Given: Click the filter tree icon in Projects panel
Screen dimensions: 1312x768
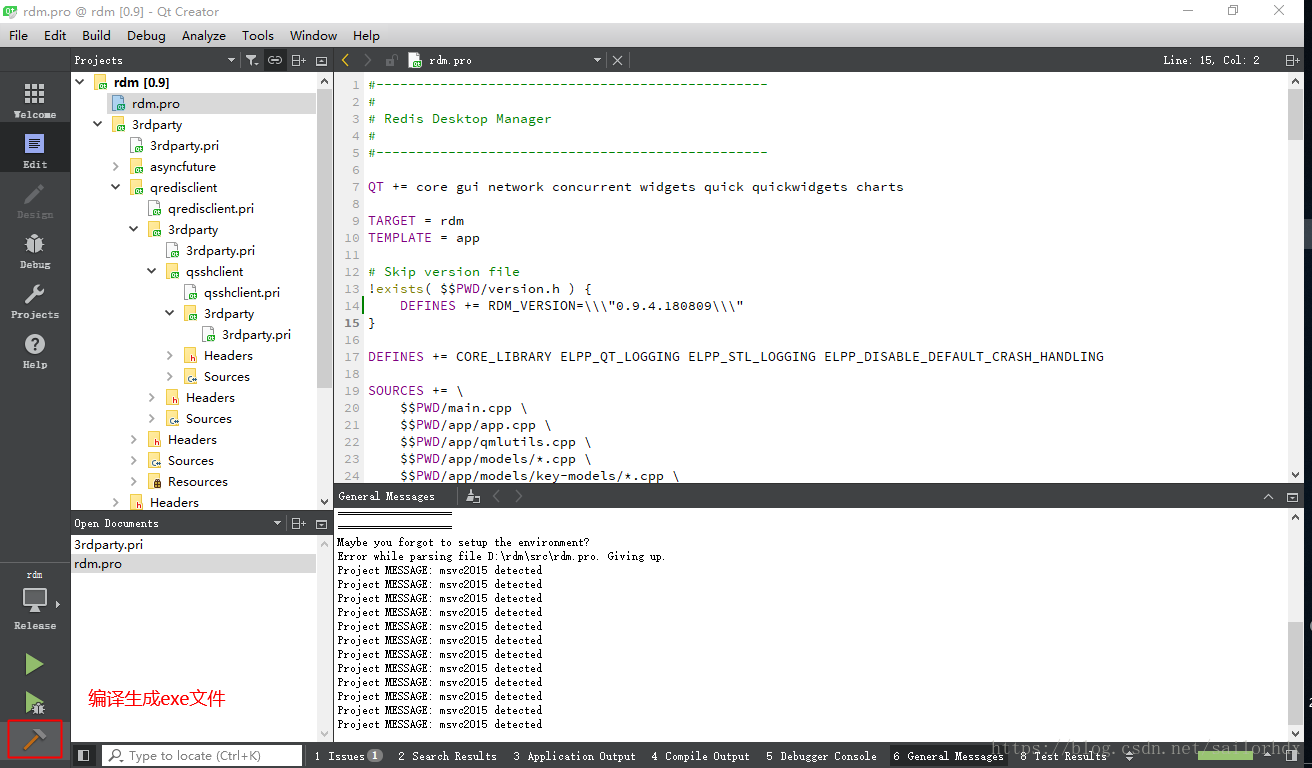Looking at the screenshot, I should pos(252,60).
